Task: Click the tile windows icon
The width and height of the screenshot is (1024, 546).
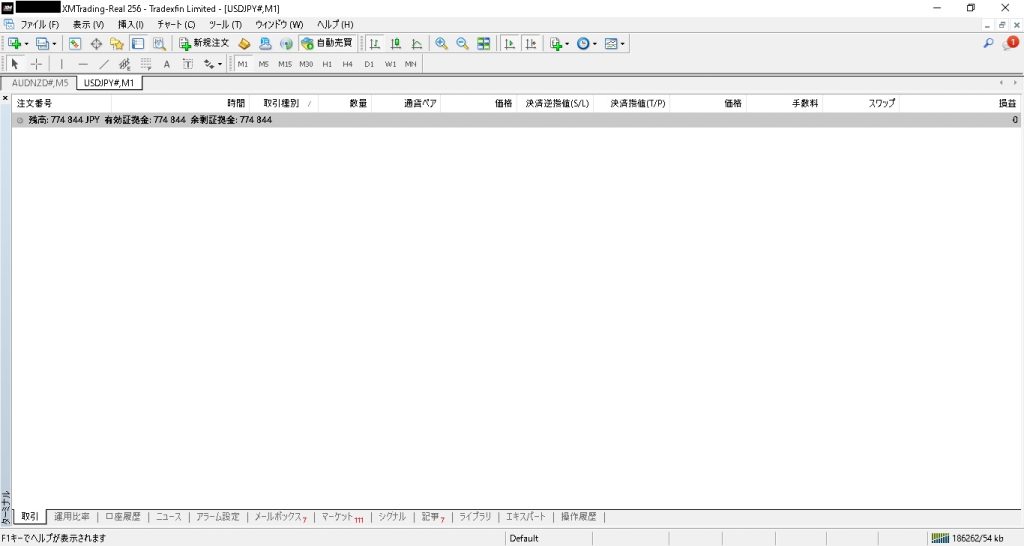Action: tap(484, 44)
